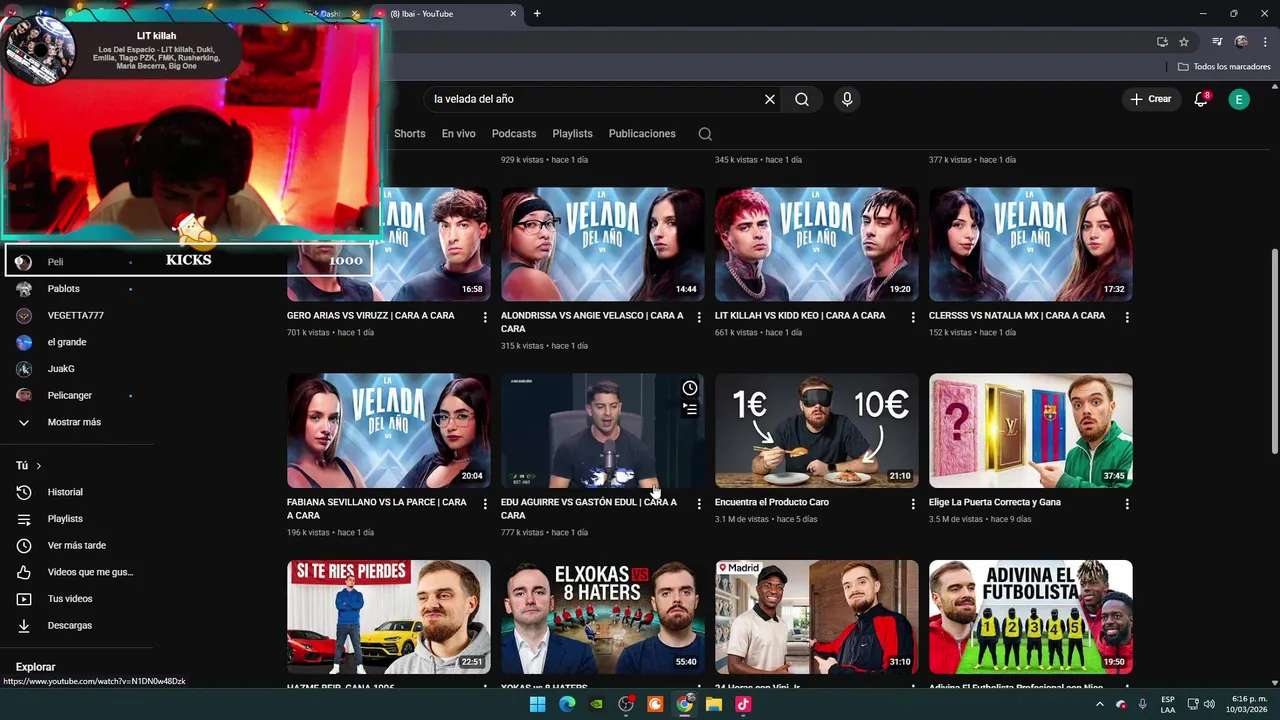Image resolution: width=1280 pixels, height=720 pixels.
Task: Open Todos los marcadores bookmarks folder
Action: tap(1224, 67)
